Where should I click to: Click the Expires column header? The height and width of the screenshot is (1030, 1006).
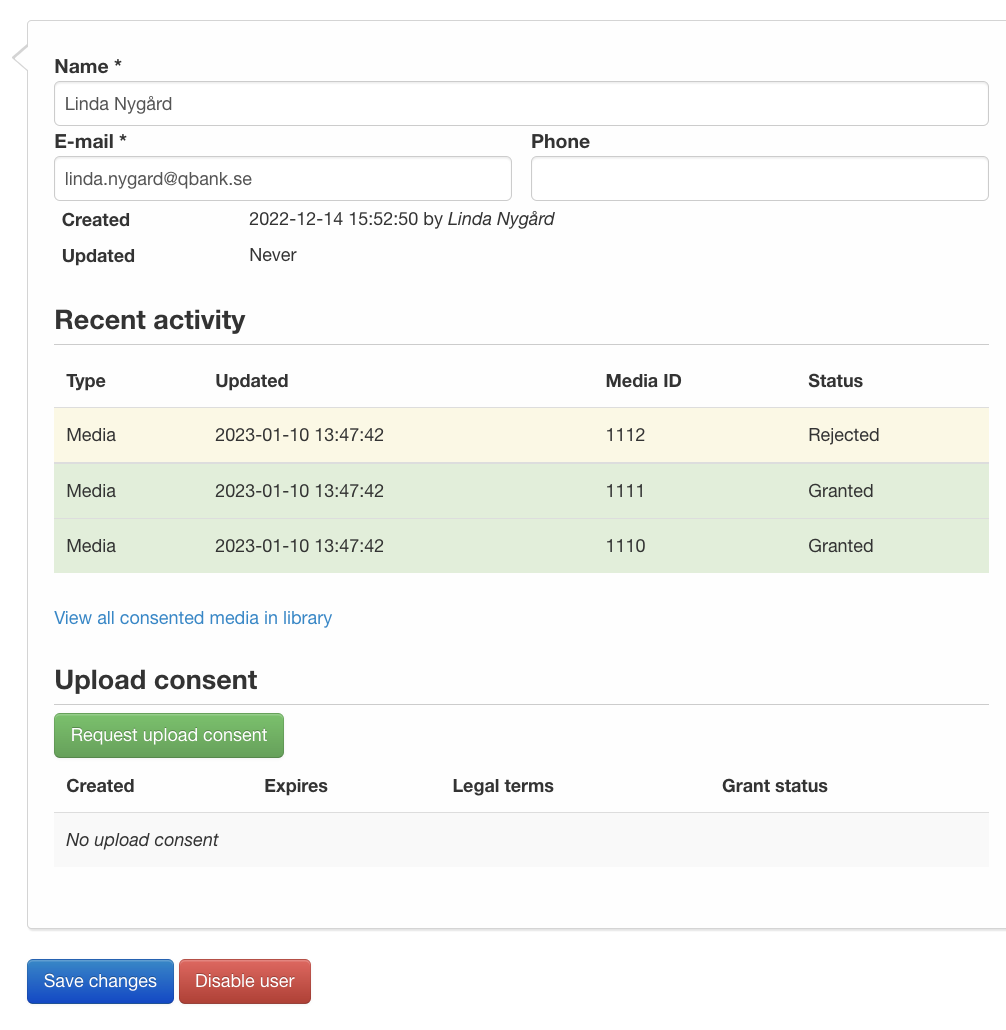coord(296,786)
